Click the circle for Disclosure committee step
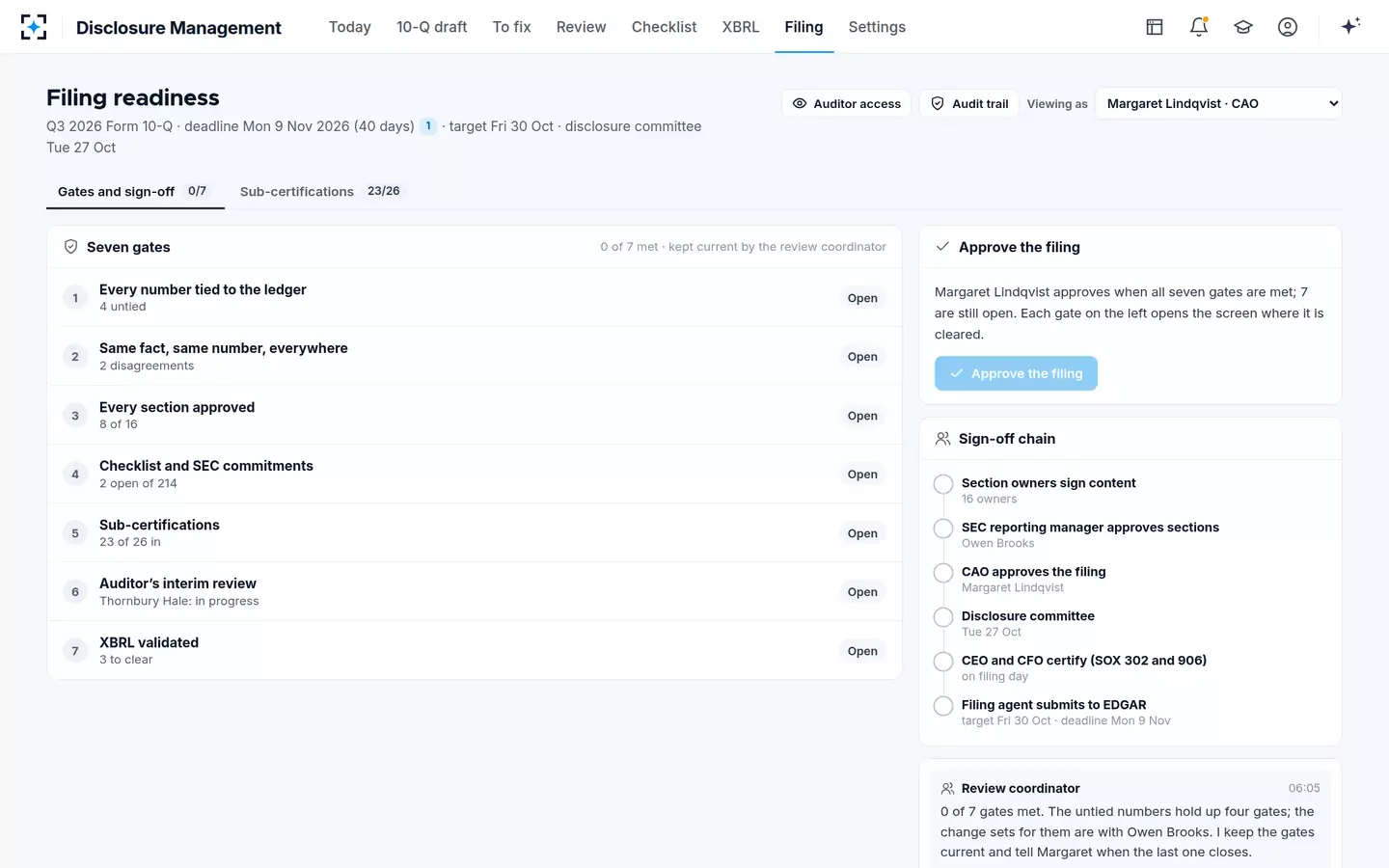This screenshot has height=868, width=1389. pyautogui.click(x=943, y=617)
